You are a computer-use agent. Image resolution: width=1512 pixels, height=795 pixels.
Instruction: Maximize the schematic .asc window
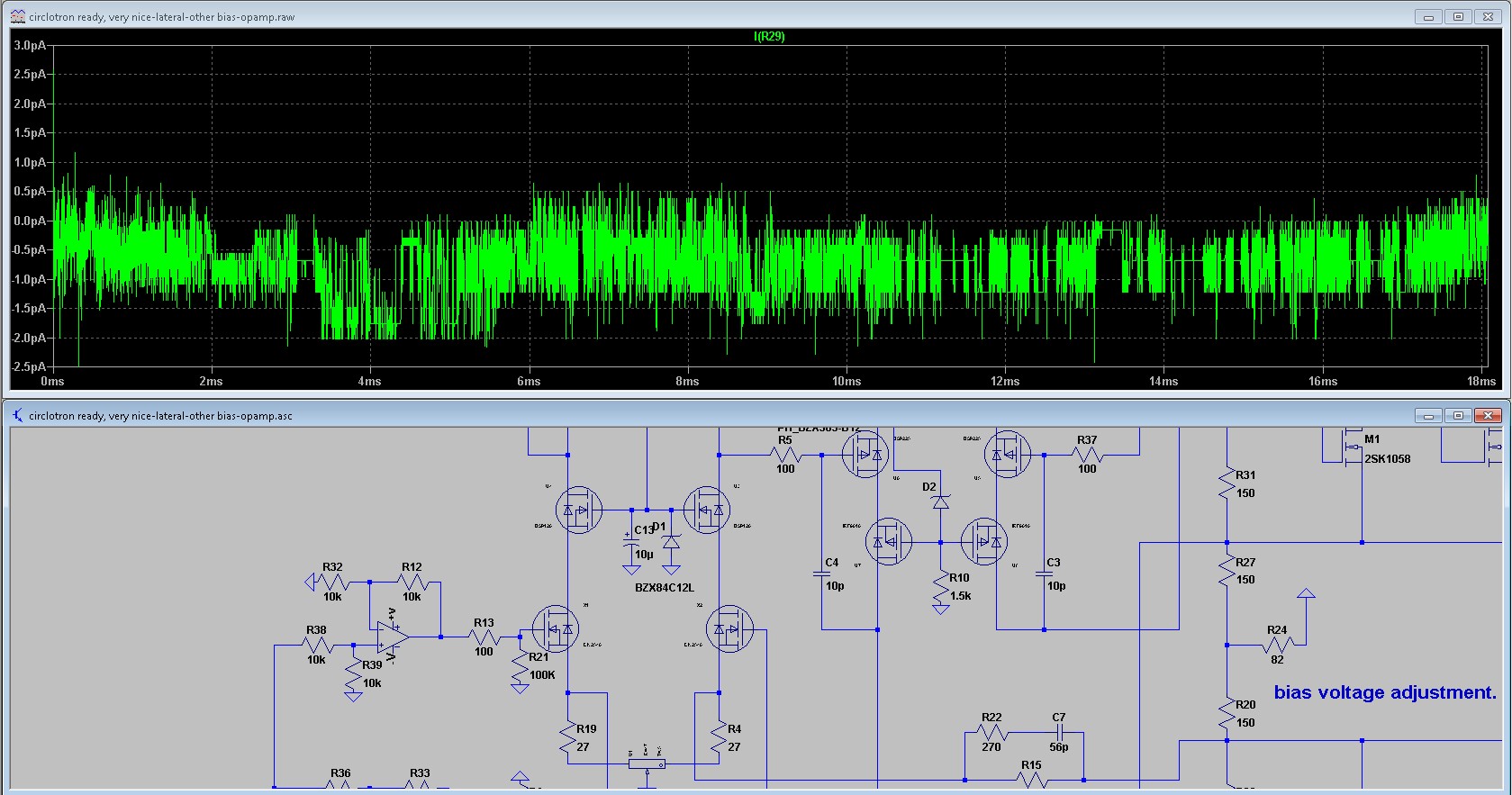1458,415
